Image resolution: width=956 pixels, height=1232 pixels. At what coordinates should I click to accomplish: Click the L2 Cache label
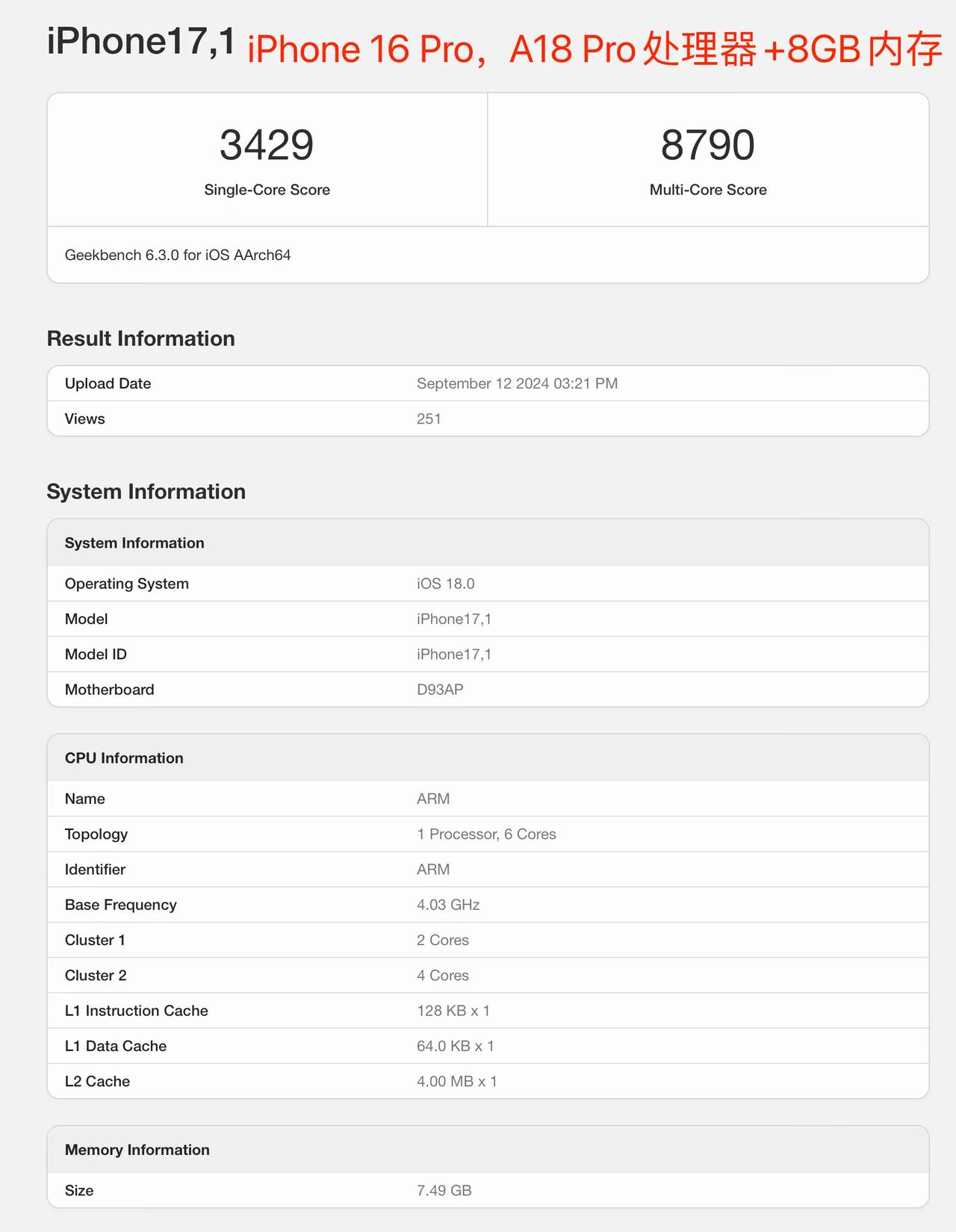97,1081
